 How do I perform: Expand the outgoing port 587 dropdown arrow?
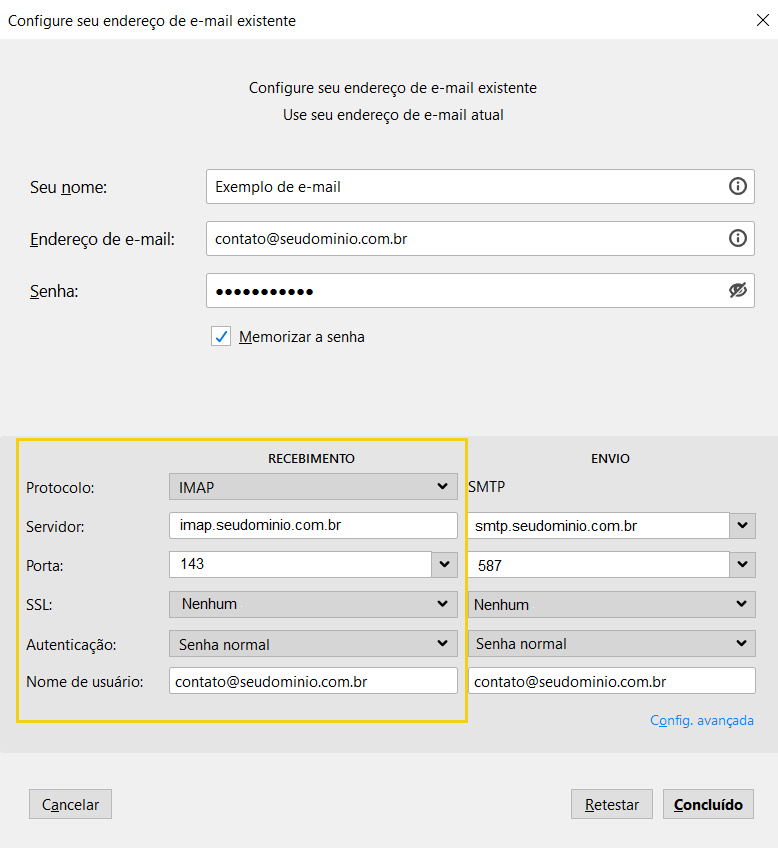[x=742, y=565]
